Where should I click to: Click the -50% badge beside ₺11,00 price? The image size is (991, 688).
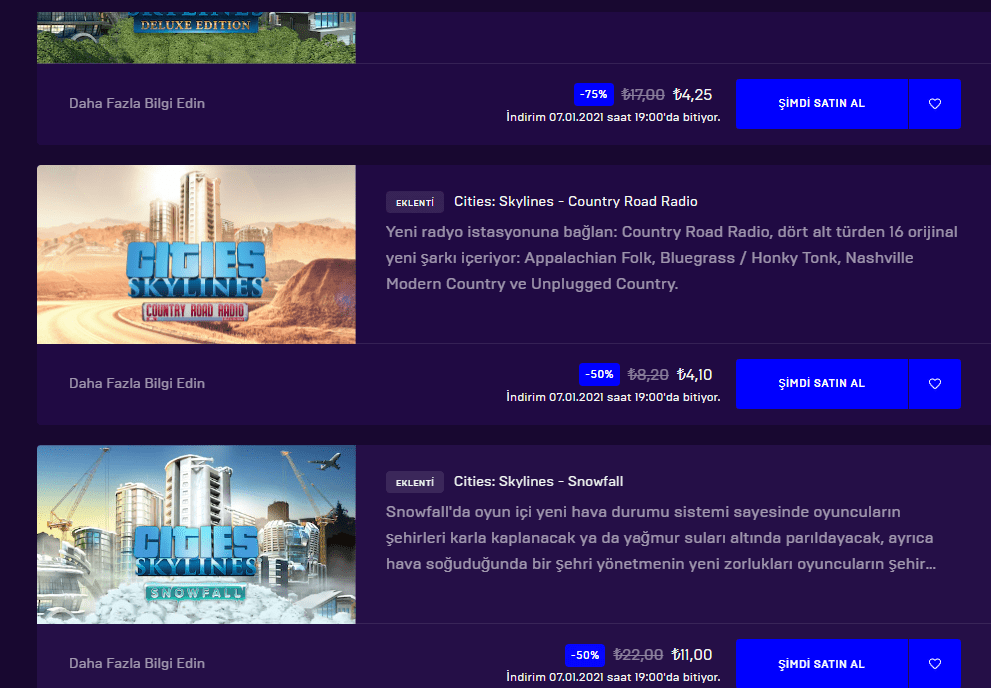pos(585,655)
